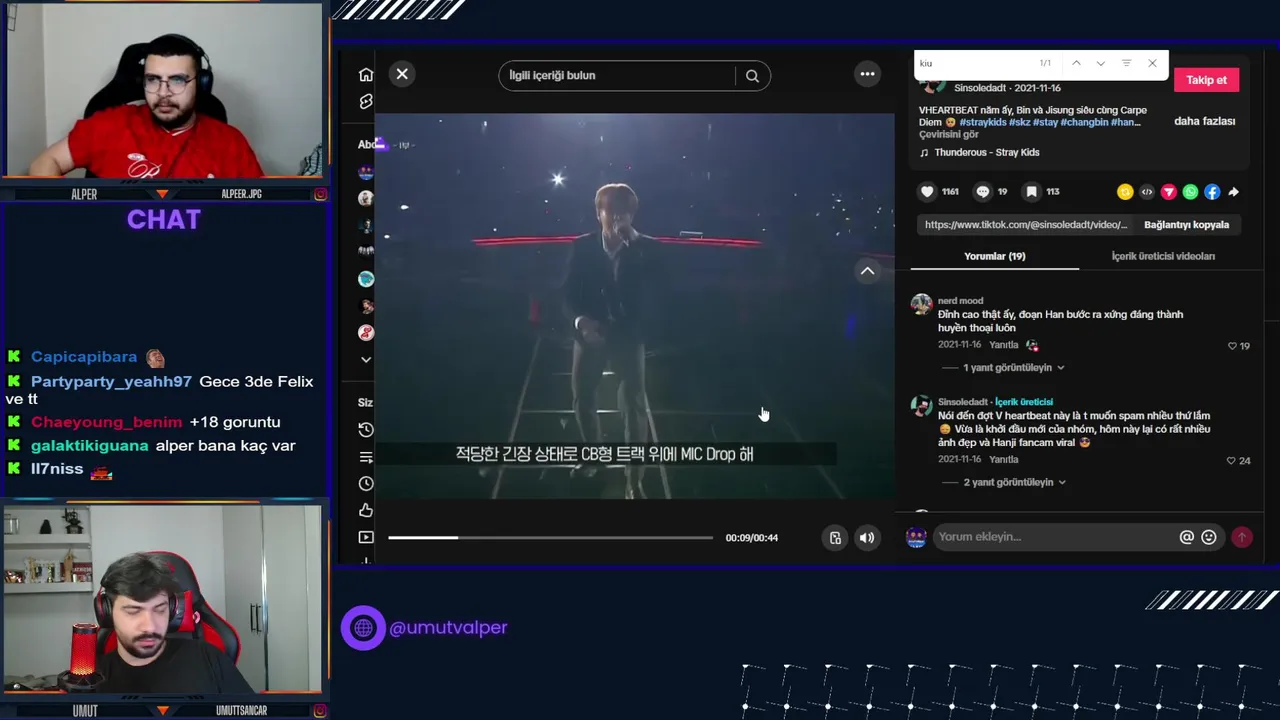
Task: Close the TikTok video viewer with X
Action: (x=402, y=74)
